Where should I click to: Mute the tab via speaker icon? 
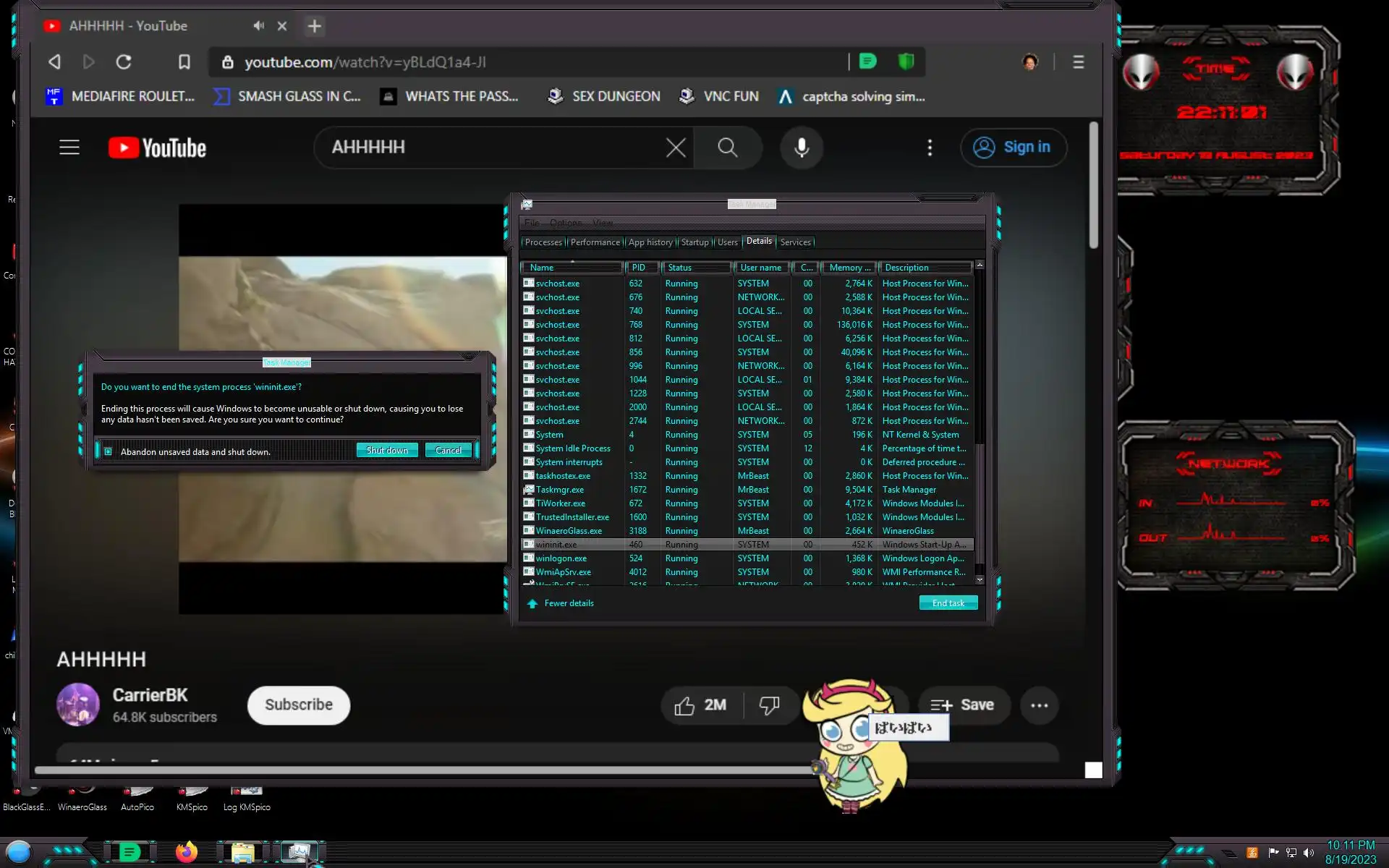tap(258, 26)
